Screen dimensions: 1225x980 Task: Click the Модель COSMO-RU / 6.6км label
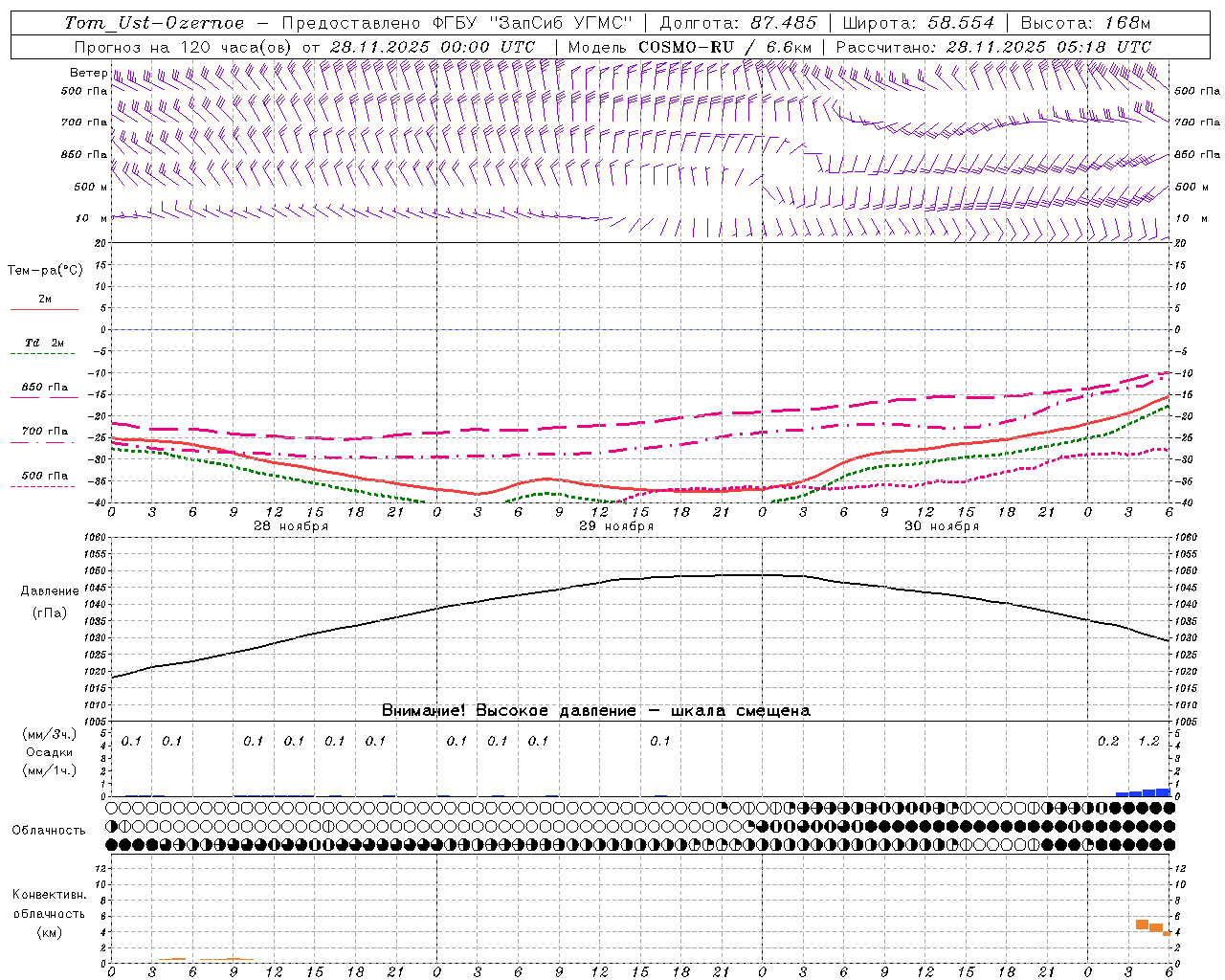690,47
